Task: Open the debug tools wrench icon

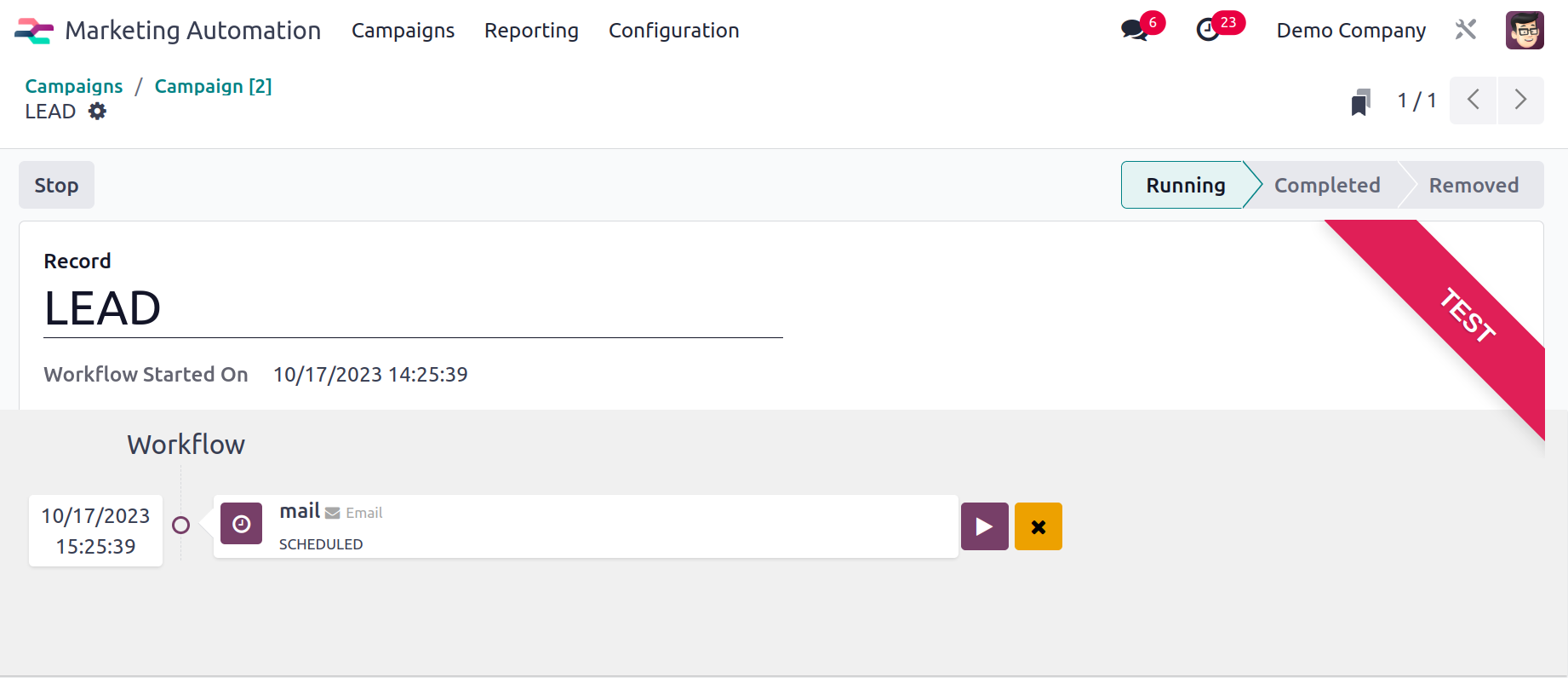Action: click(x=1465, y=30)
